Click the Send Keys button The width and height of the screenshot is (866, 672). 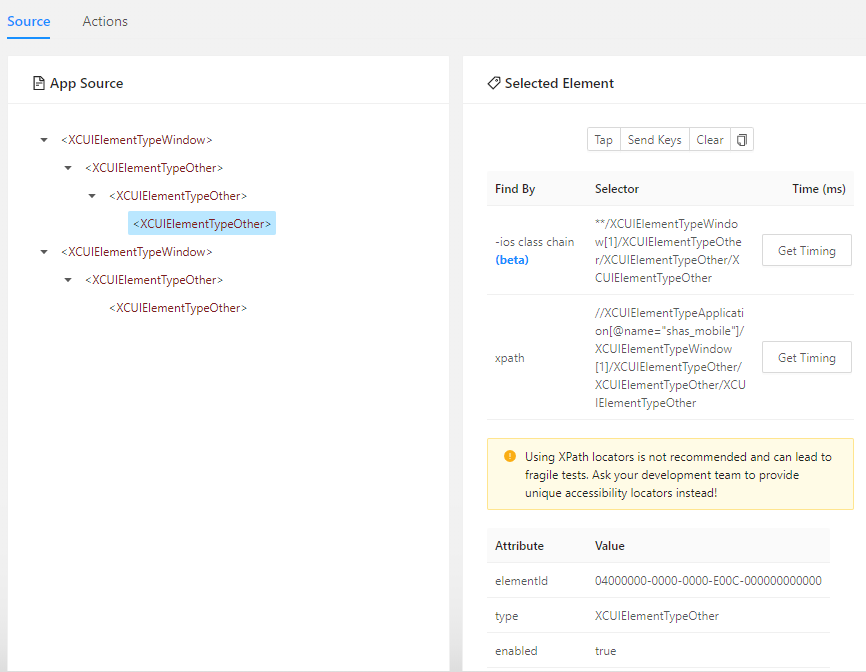point(654,140)
